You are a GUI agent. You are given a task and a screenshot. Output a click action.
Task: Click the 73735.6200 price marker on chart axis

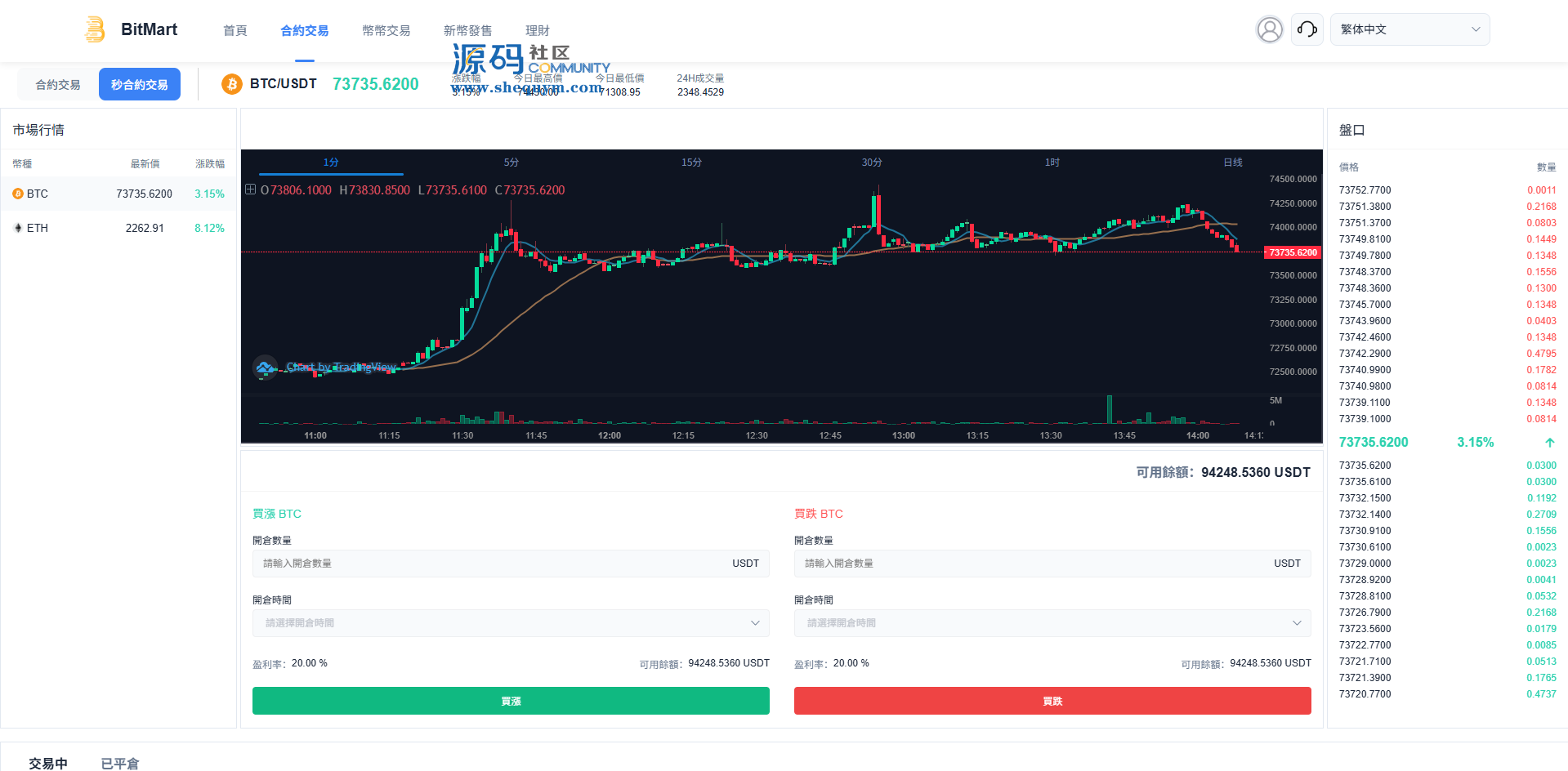click(1293, 252)
